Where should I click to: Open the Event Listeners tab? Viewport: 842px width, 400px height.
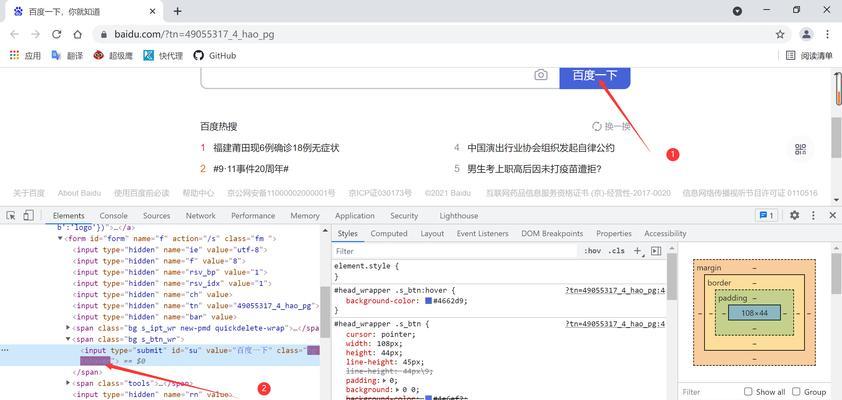tap(482, 234)
